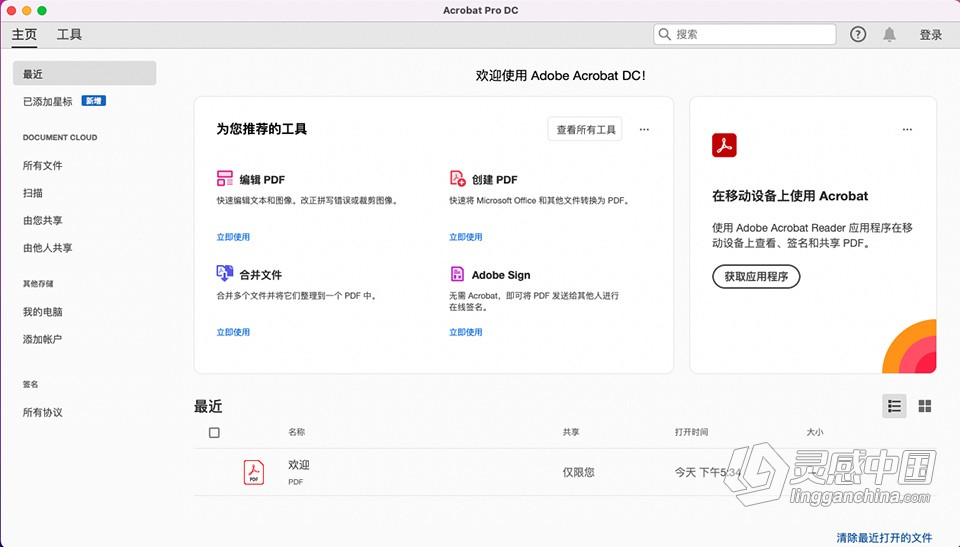Click 立即使用 under 编辑 PDF

click(x=233, y=237)
